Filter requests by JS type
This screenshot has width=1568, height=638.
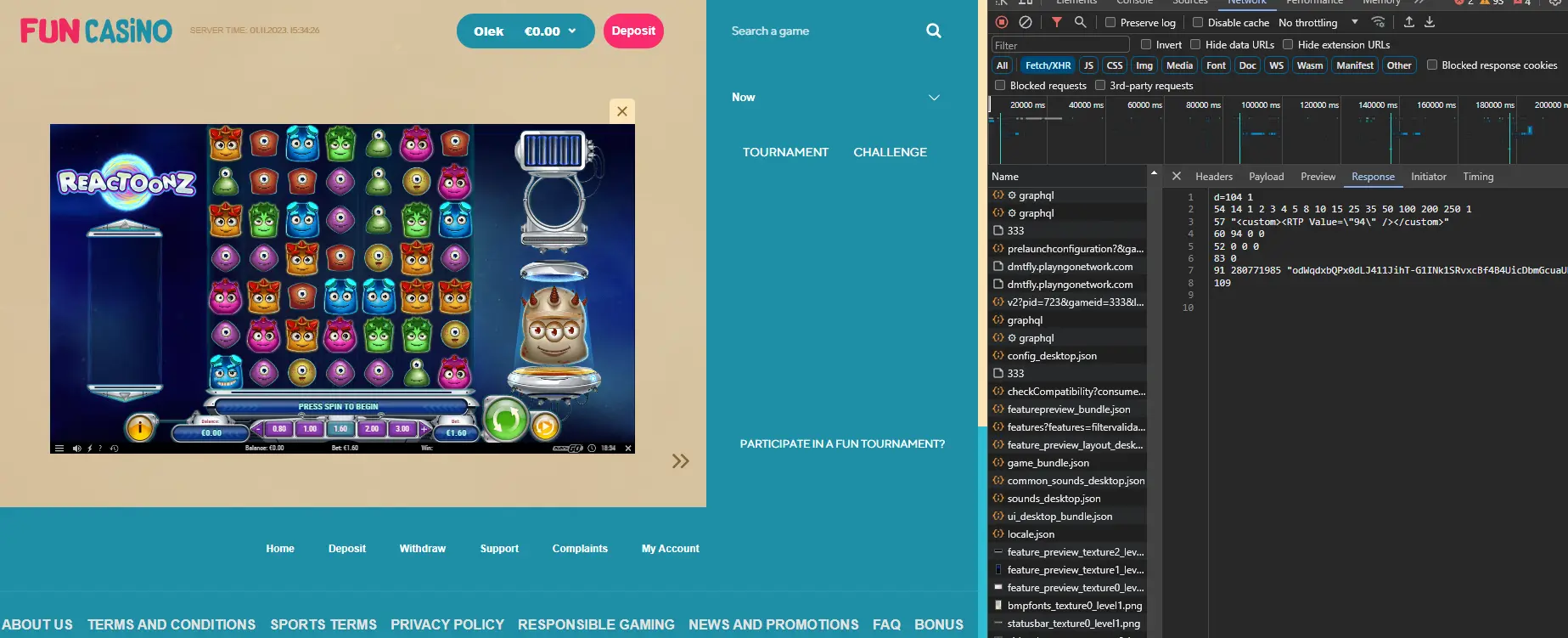1088,65
